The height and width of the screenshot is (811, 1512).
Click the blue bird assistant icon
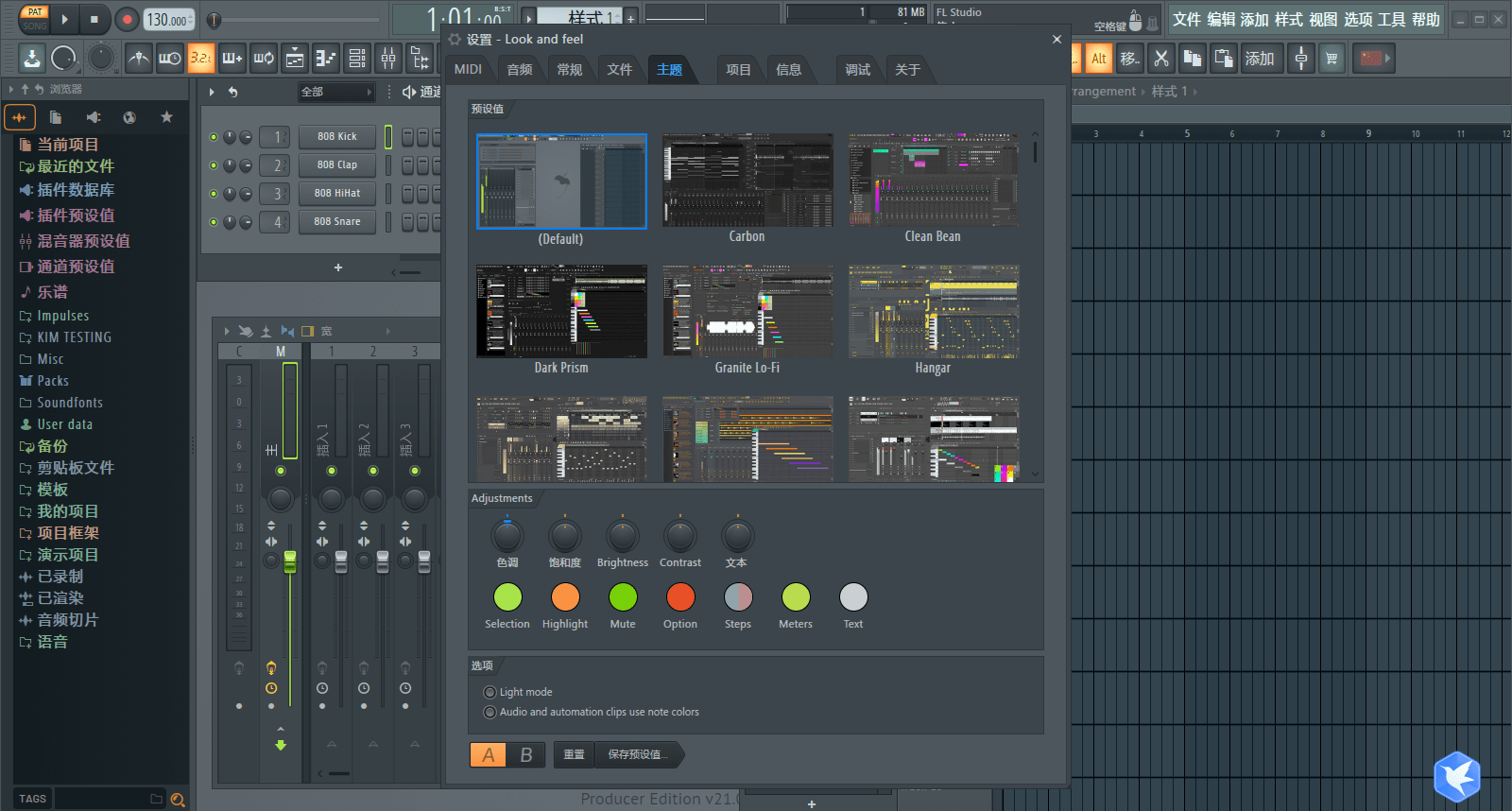click(x=1456, y=777)
